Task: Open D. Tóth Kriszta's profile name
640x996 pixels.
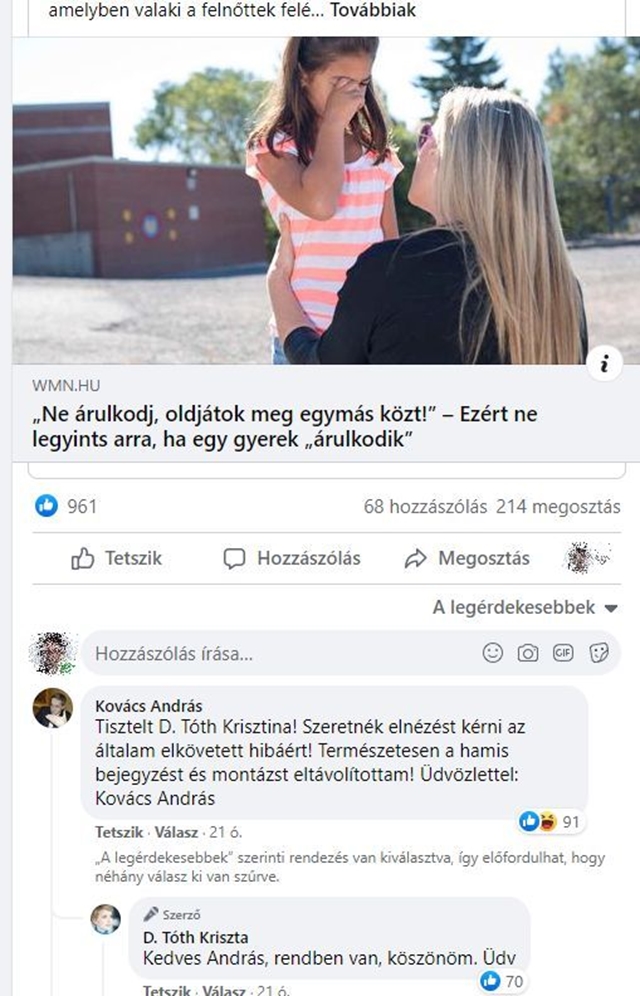Action: 196,937
